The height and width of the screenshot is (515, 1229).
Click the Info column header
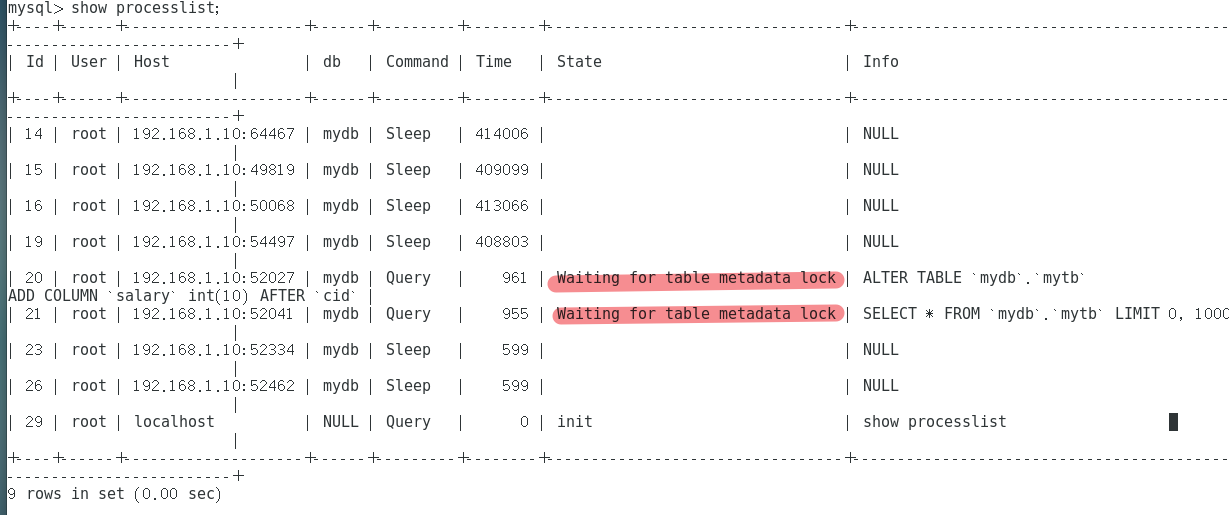(880, 62)
